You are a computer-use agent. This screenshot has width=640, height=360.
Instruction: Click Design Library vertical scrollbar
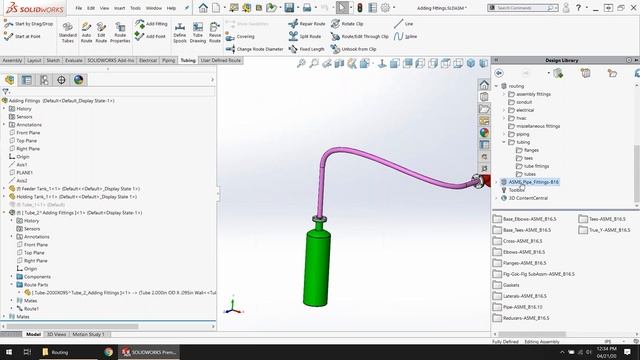[637, 173]
